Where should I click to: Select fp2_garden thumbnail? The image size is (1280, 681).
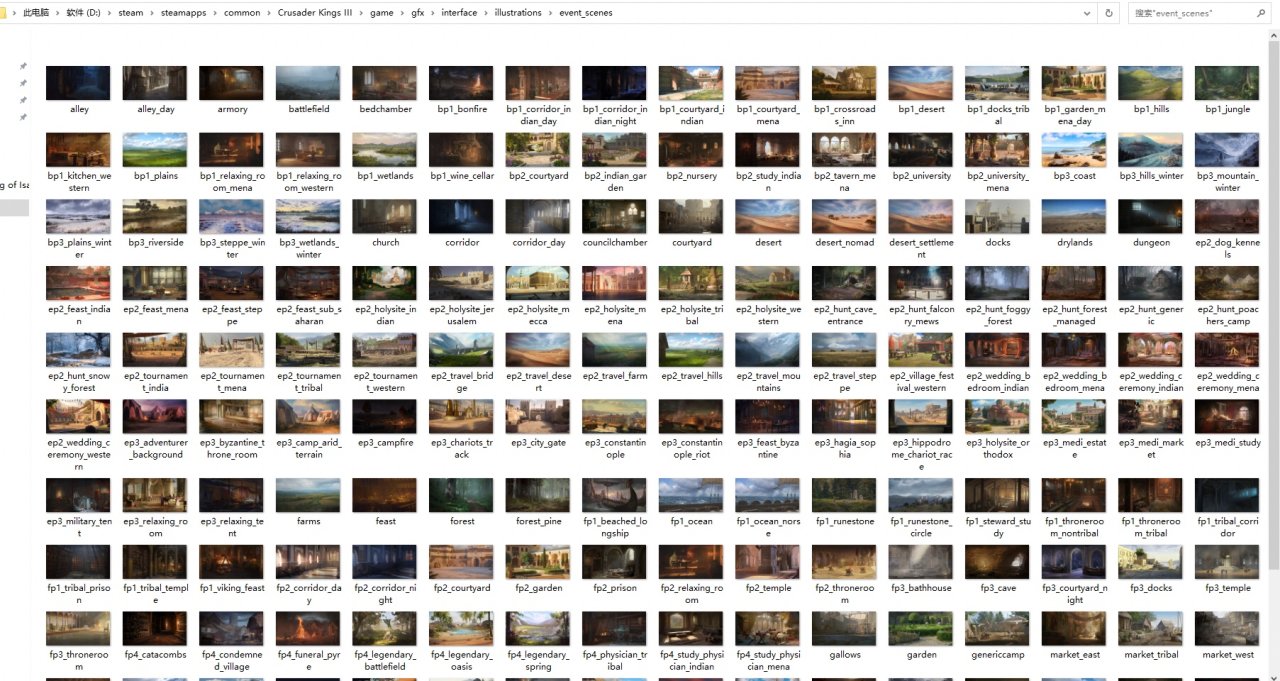coord(538,562)
